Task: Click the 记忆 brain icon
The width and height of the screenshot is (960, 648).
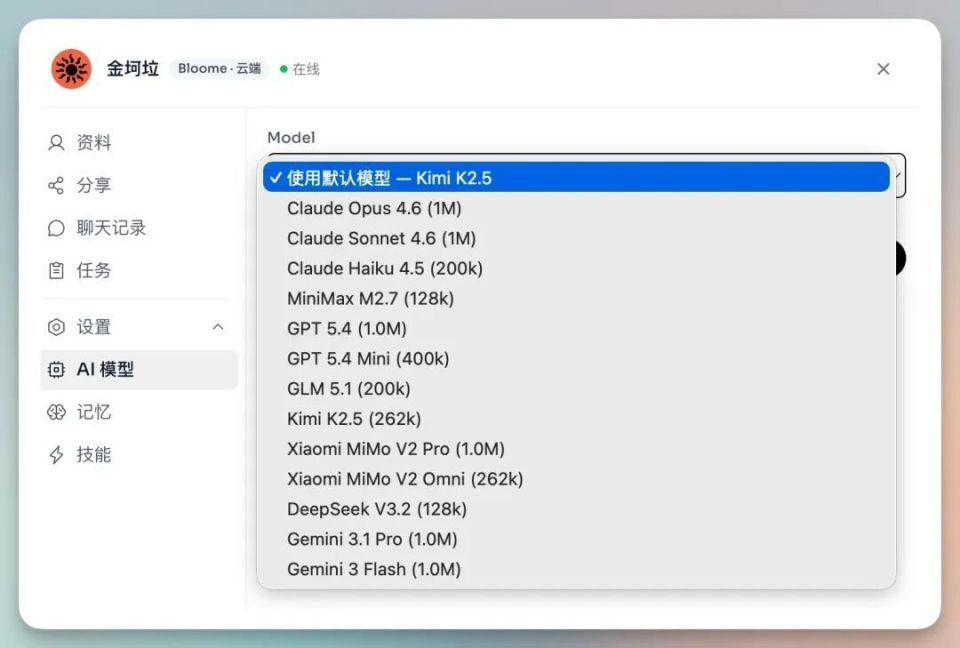Action: pos(56,412)
